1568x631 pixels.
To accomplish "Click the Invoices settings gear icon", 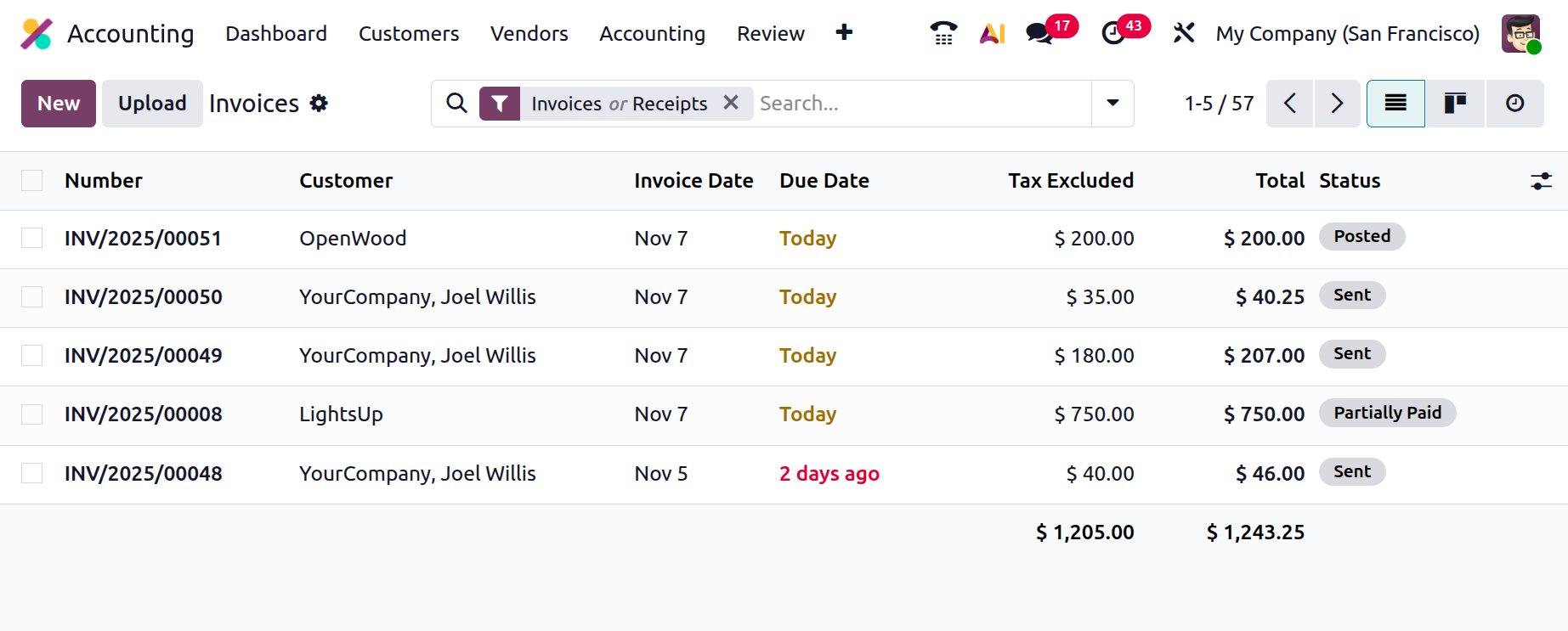I will point(319,104).
